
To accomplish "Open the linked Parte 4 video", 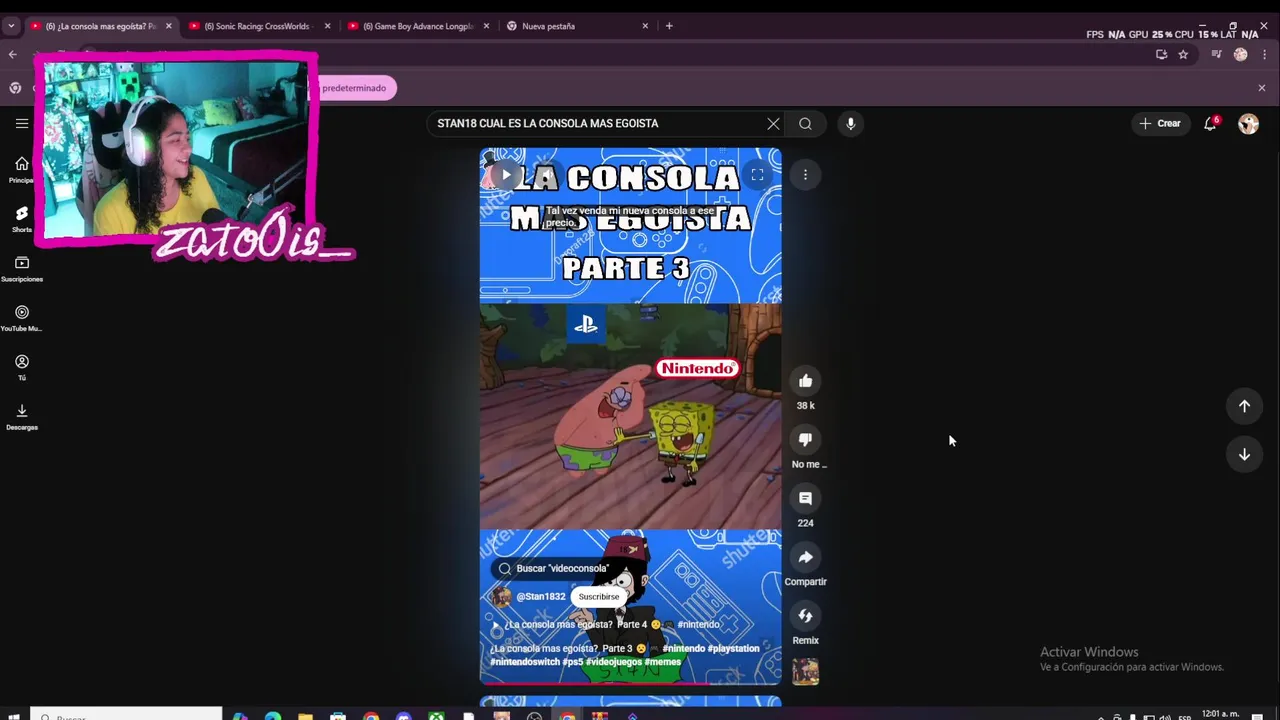I will pos(605,625).
